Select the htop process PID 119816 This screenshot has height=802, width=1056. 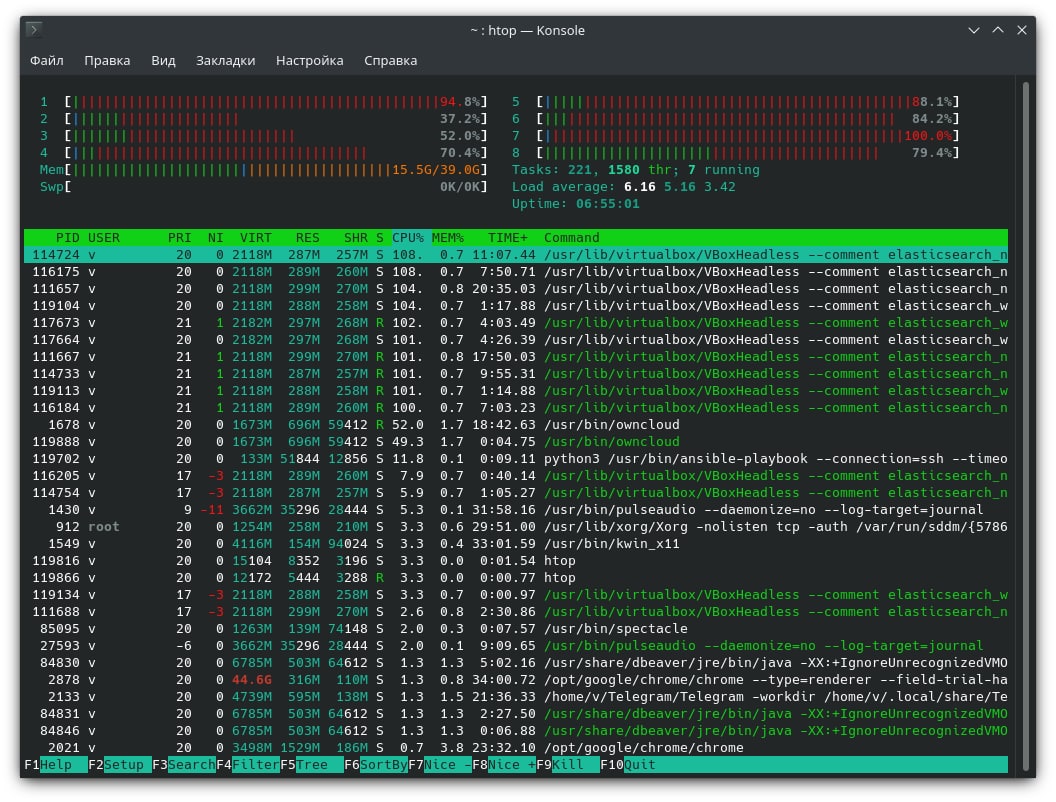coord(516,560)
